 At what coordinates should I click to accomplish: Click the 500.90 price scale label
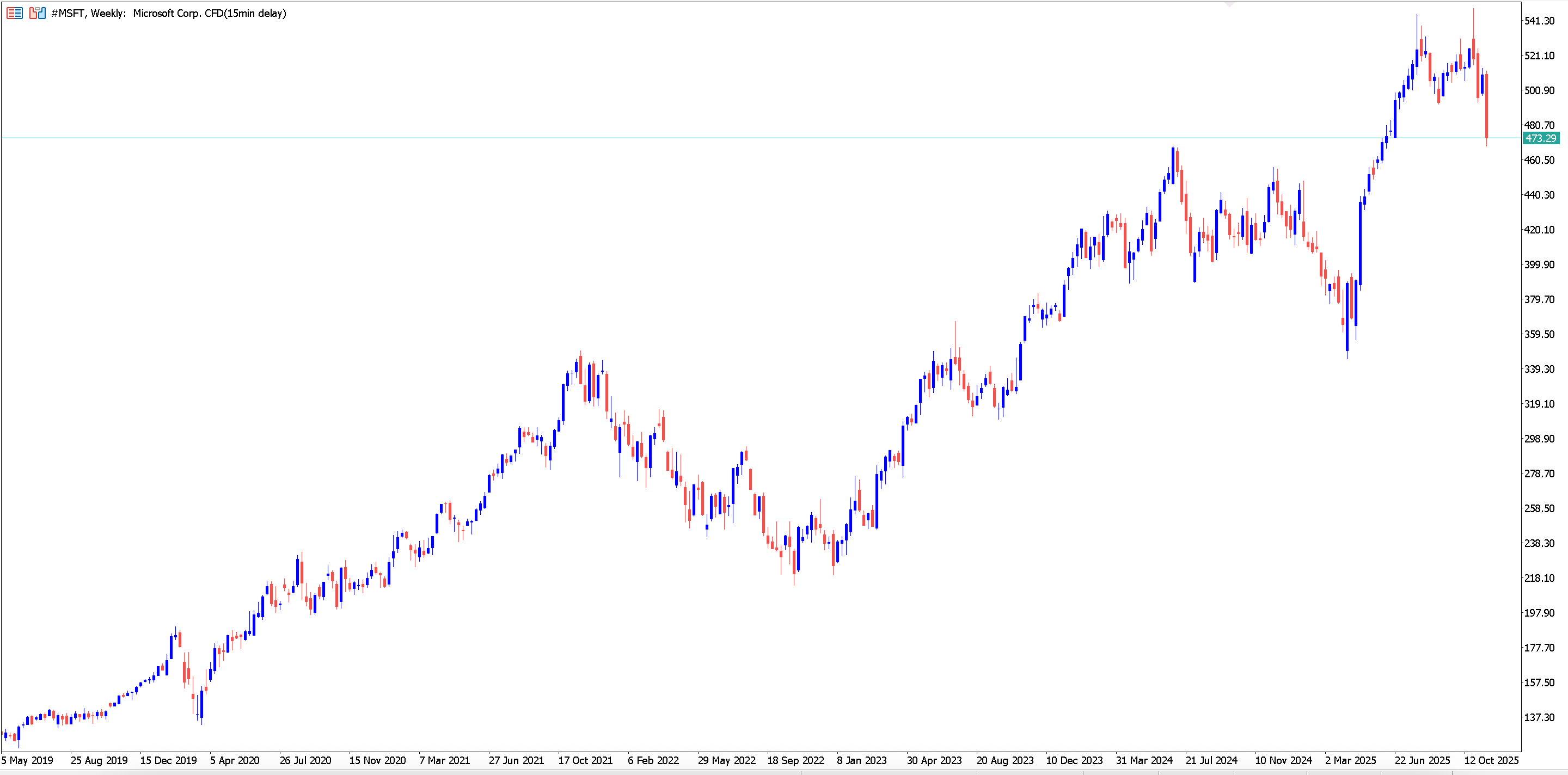point(1539,91)
